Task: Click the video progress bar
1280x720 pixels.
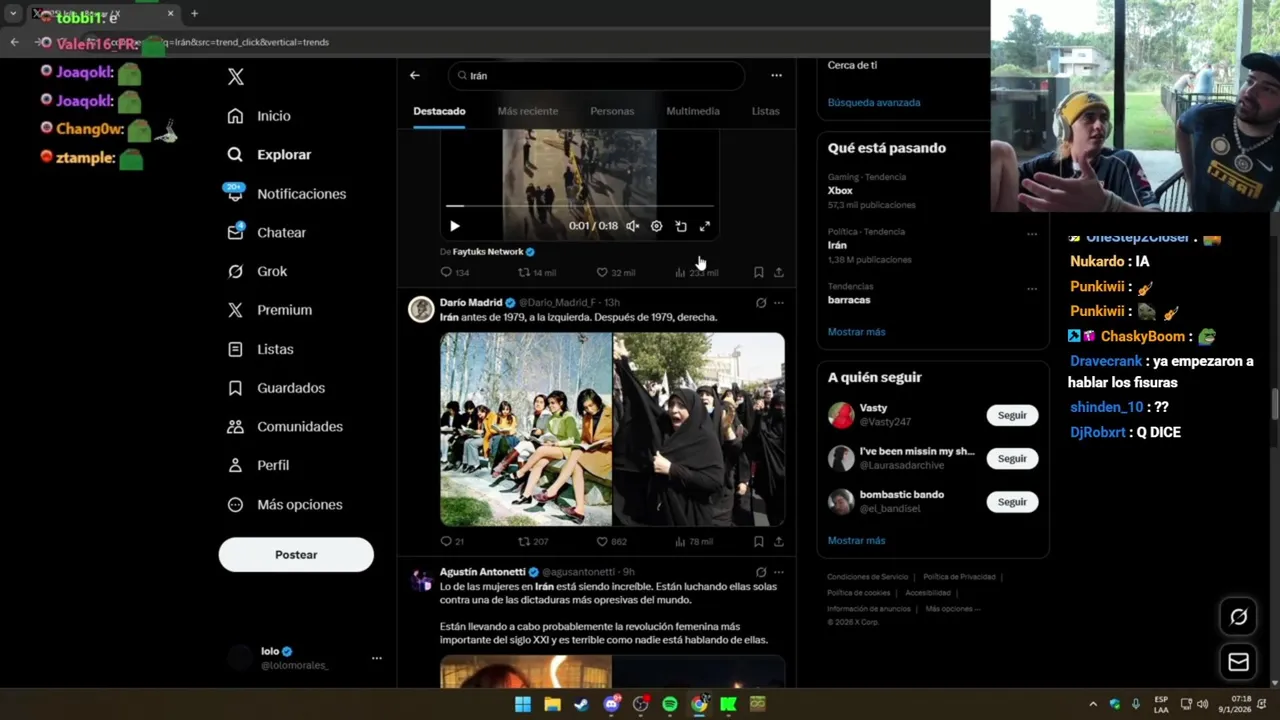Action: click(x=579, y=206)
